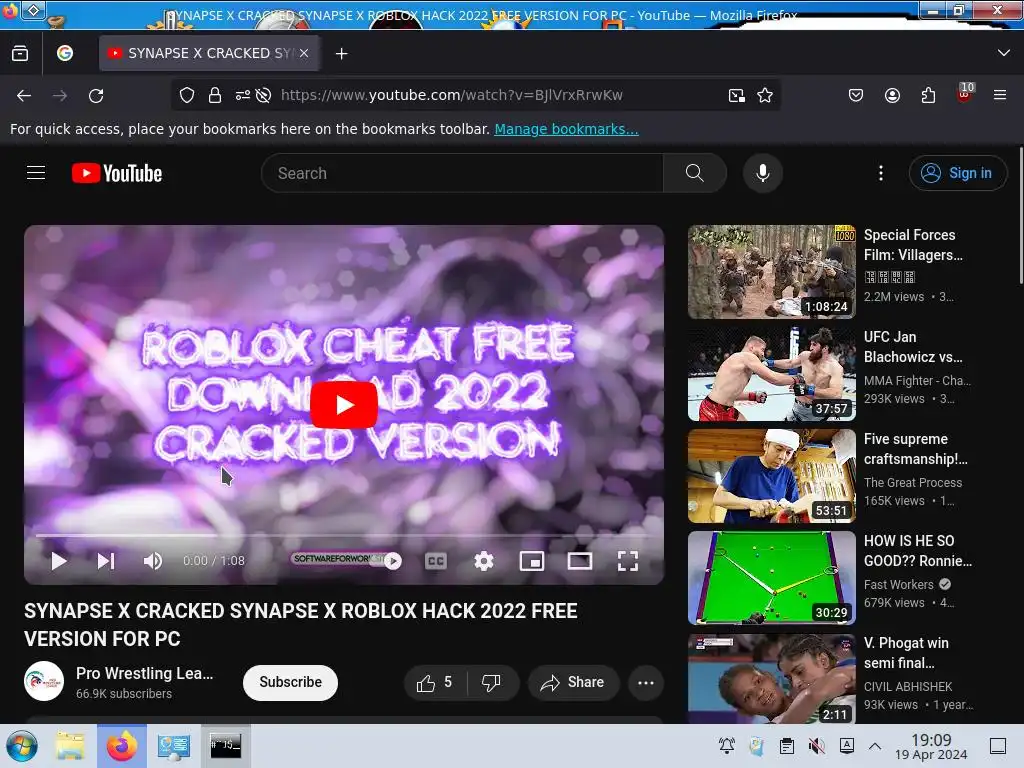
Task: Expand the list all tabs chevron
Action: (1004, 53)
